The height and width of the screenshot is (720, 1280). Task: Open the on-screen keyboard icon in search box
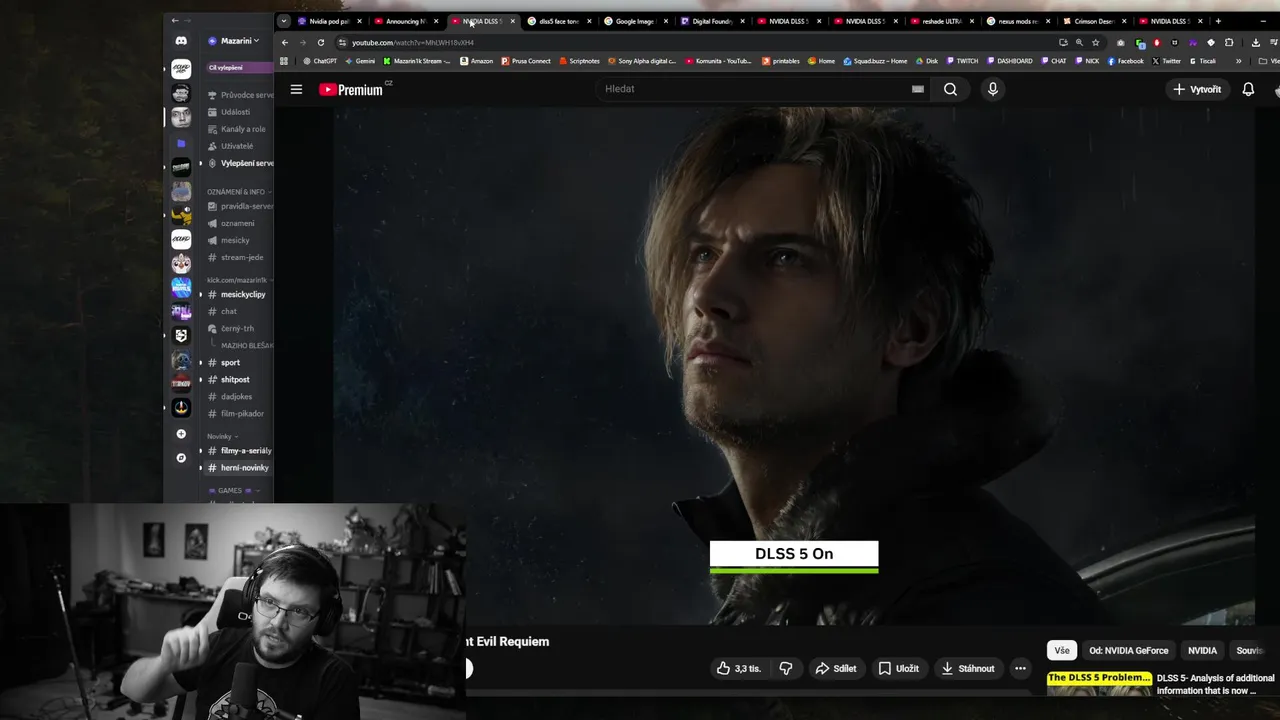[x=917, y=89]
